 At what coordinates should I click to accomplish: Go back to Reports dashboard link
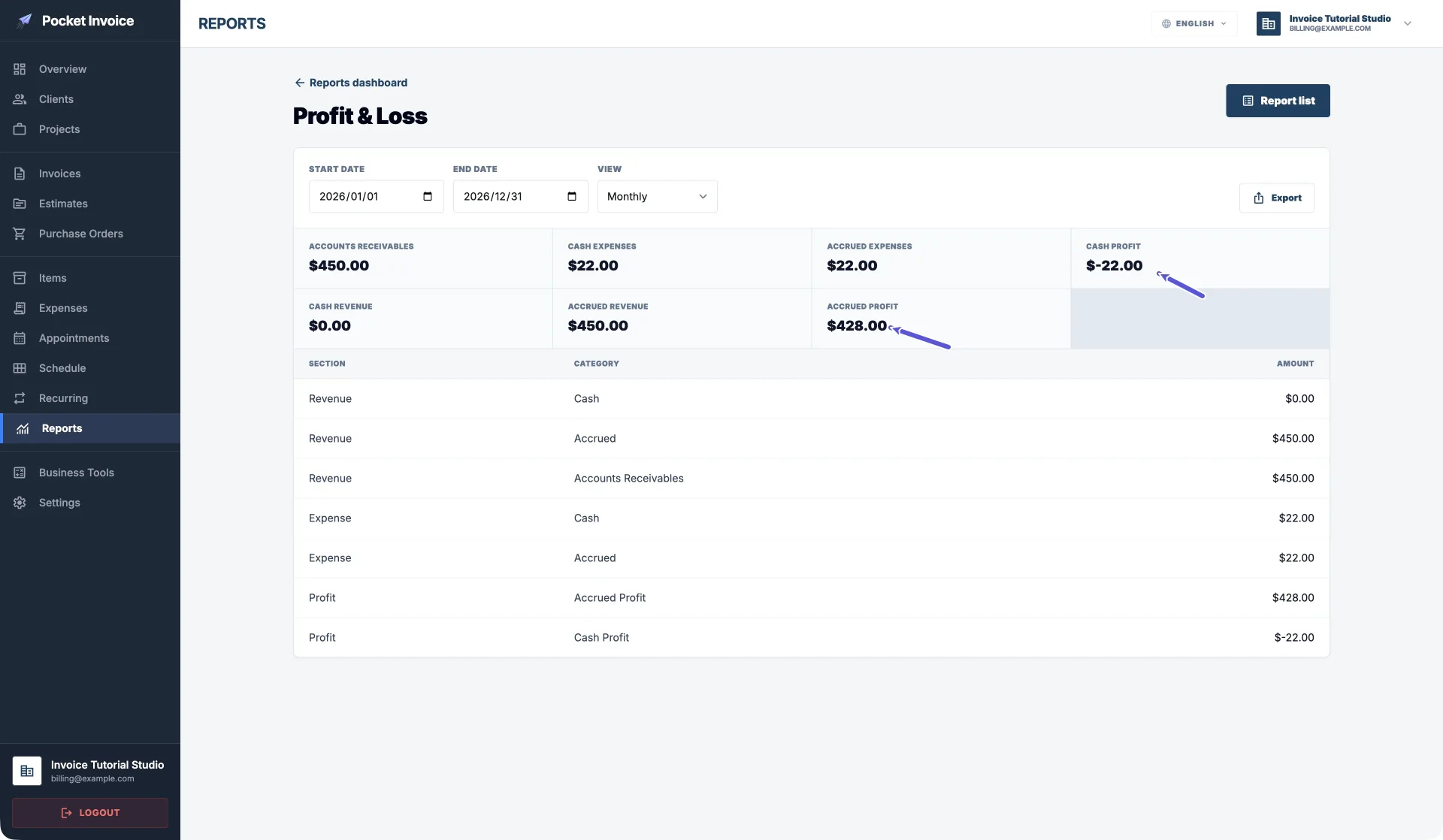pyautogui.click(x=351, y=83)
